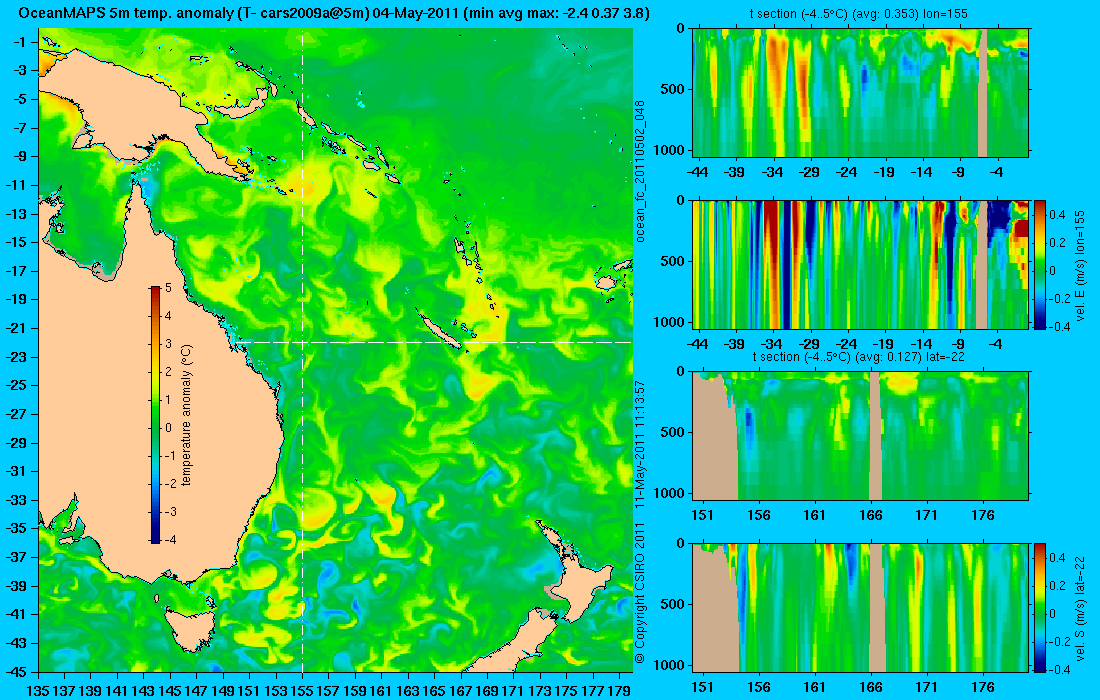This screenshot has width=1100, height=700.
Task: Click the 't section (avg: 0.127) lat=-22' heading
Action: (x=861, y=357)
